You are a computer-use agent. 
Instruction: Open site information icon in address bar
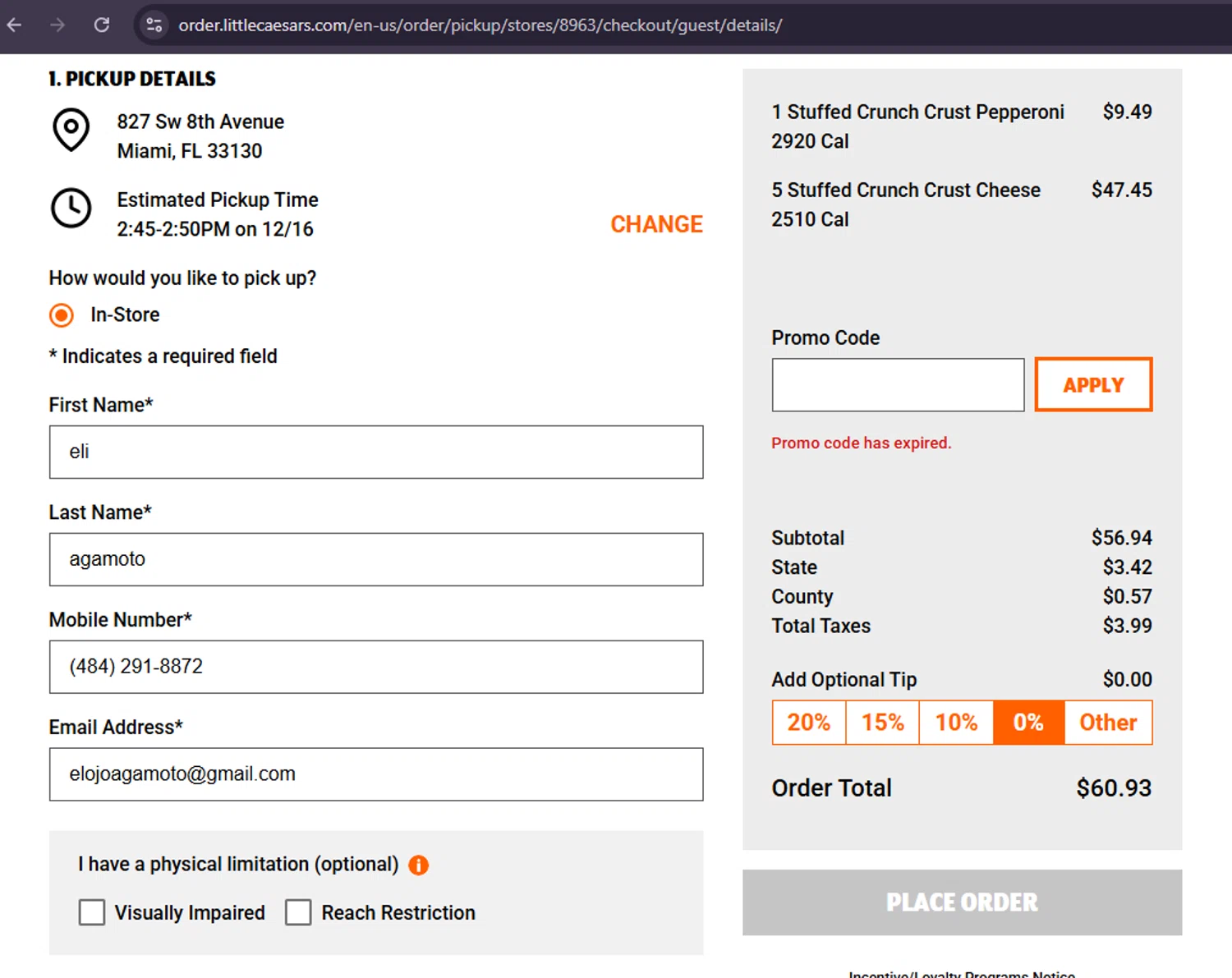pyautogui.click(x=154, y=25)
